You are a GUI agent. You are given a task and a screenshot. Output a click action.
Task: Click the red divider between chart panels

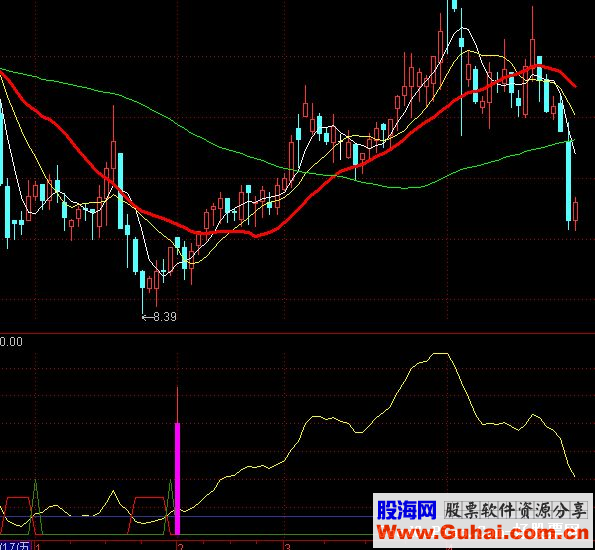(x=298, y=333)
